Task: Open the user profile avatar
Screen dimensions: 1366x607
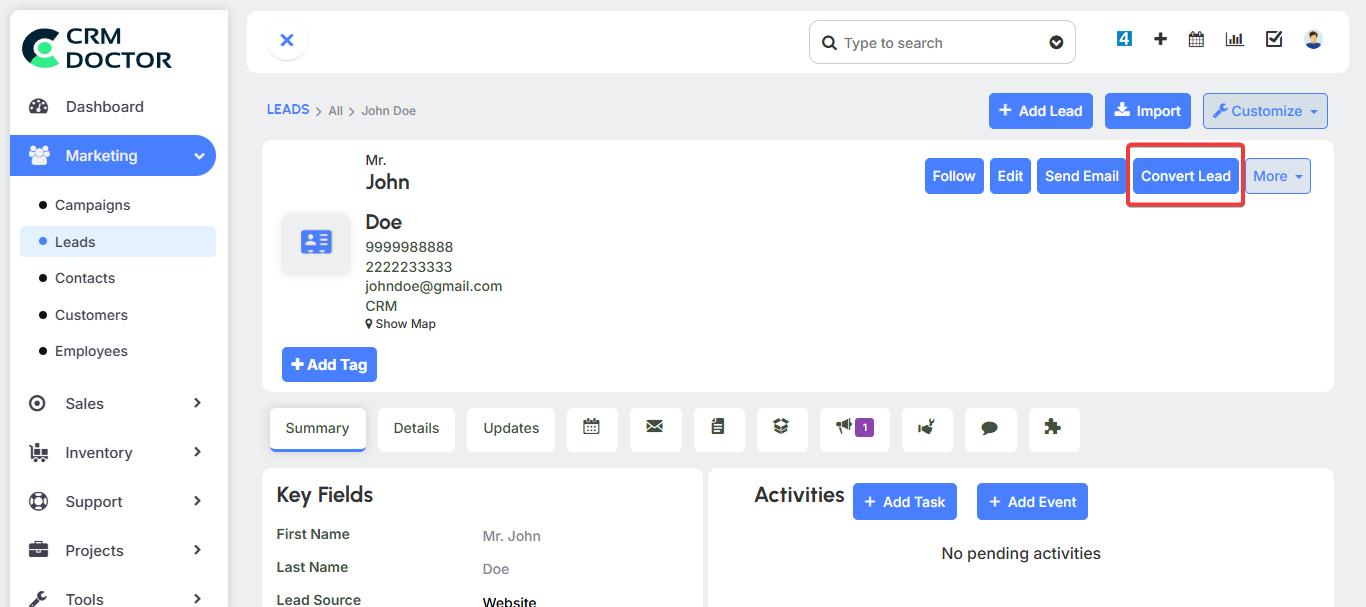Action: [1313, 39]
